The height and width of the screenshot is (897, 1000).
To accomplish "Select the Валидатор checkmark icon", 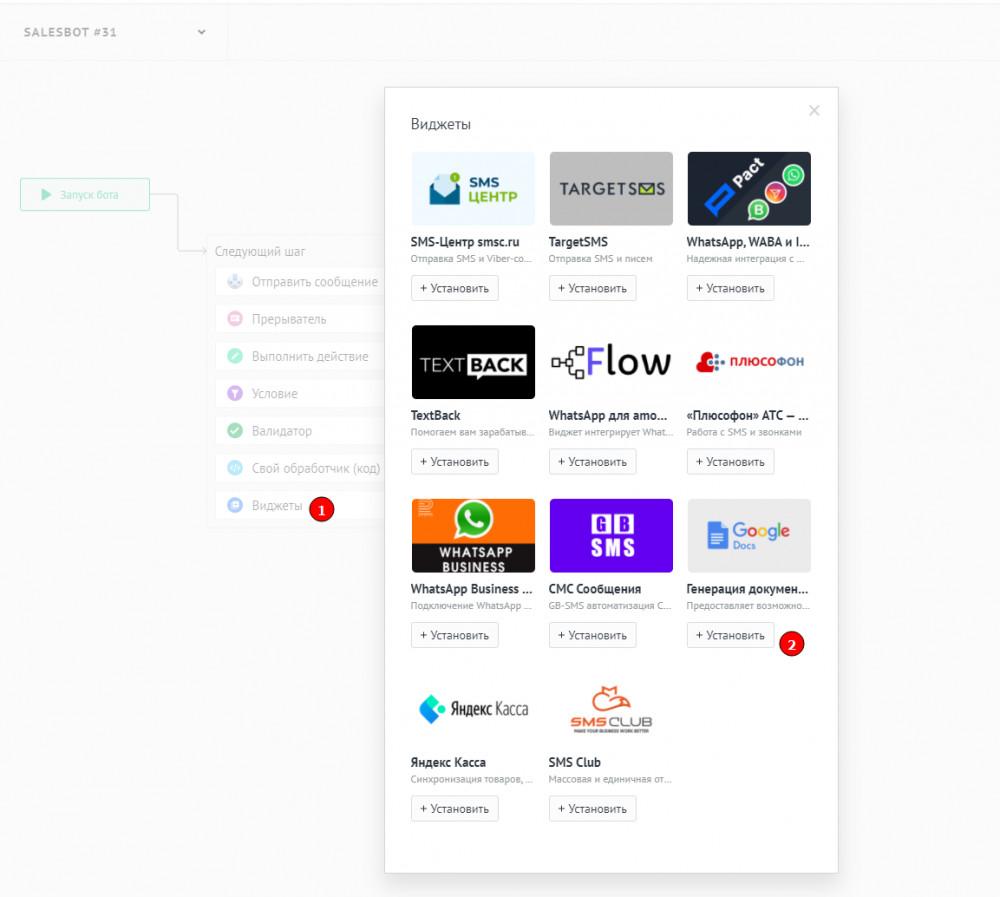I will point(235,431).
